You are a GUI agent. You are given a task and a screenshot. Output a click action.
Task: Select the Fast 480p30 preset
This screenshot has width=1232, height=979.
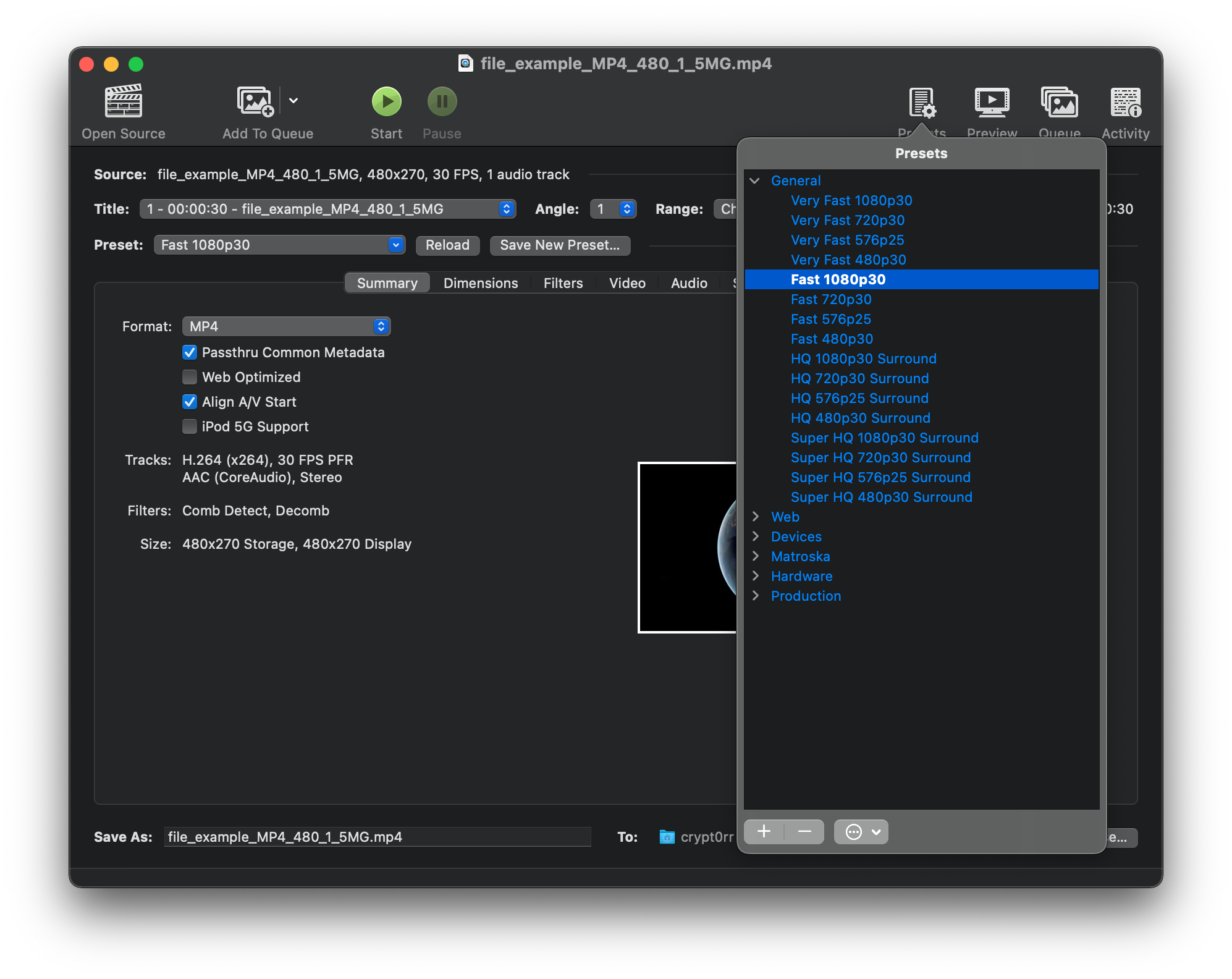(x=832, y=339)
